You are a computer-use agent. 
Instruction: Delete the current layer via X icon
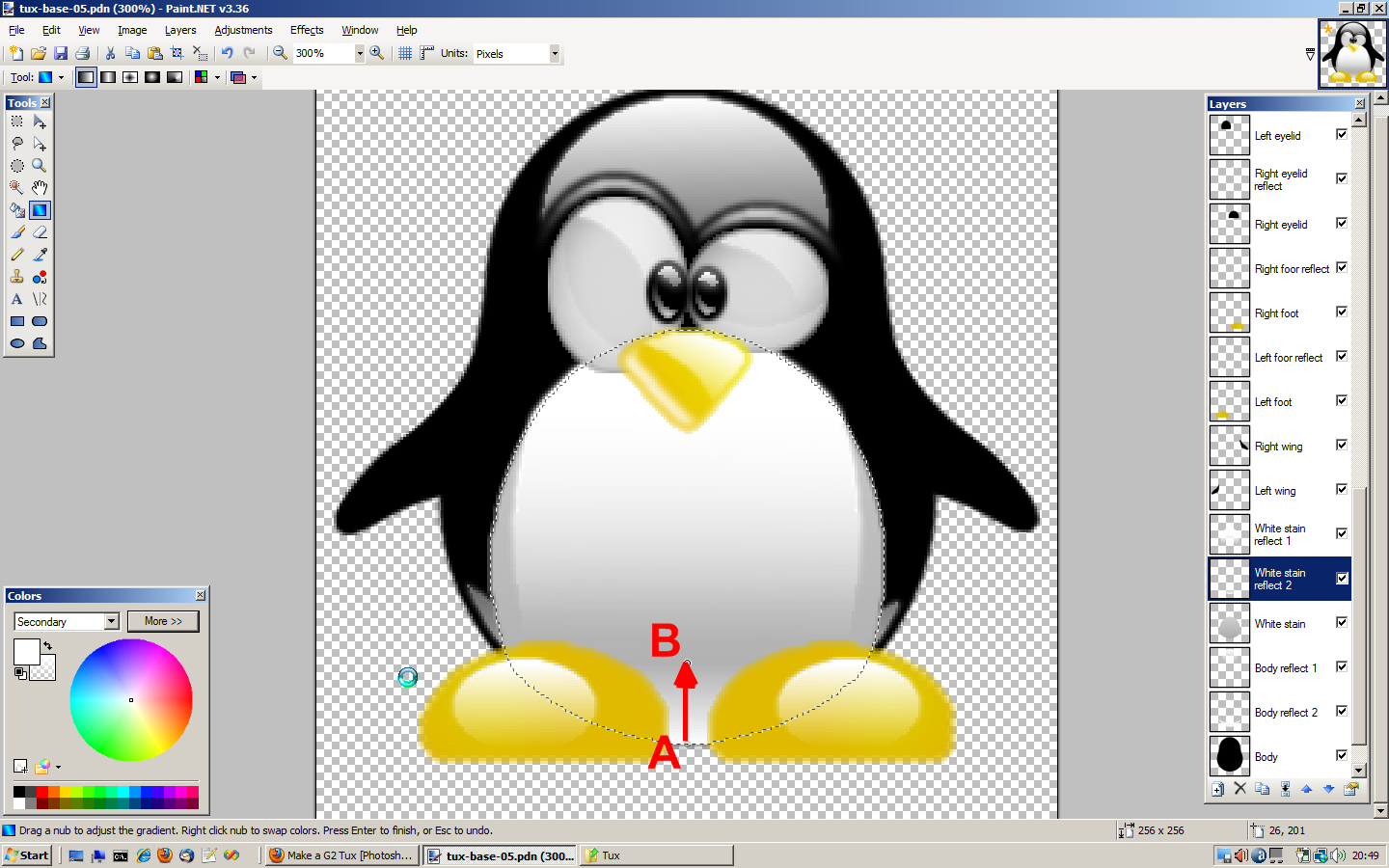point(1240,789)
